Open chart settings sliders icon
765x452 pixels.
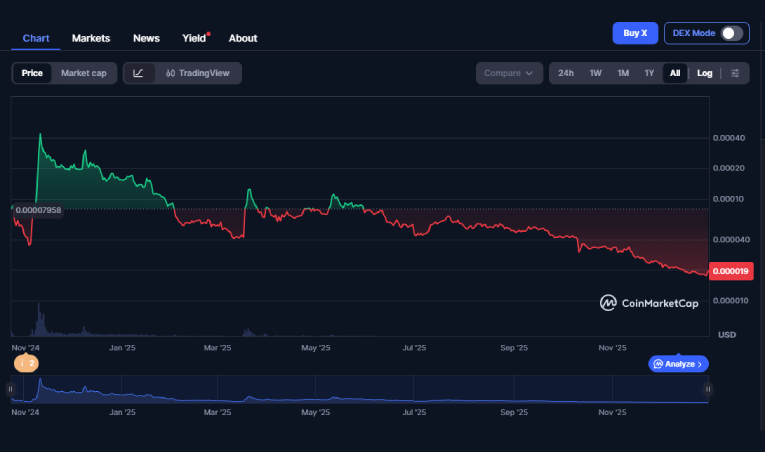click(x=735, y=73)
